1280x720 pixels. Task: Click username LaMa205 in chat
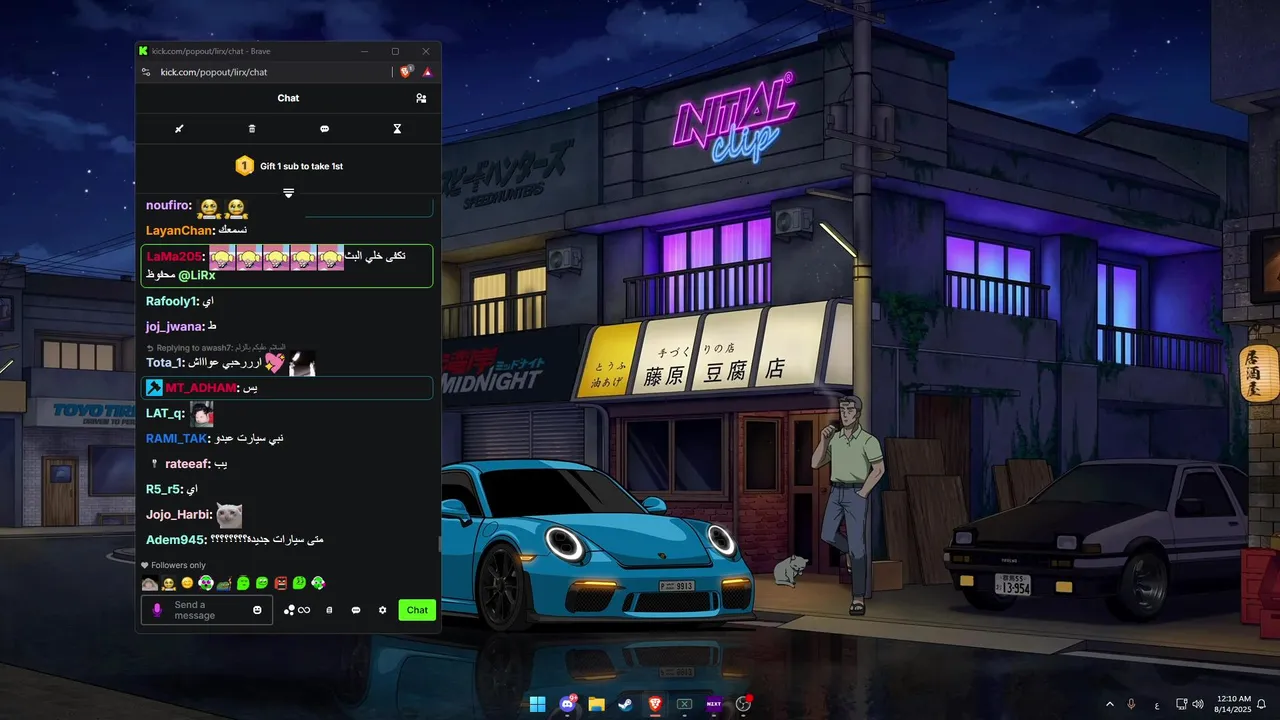coord(175,257)
